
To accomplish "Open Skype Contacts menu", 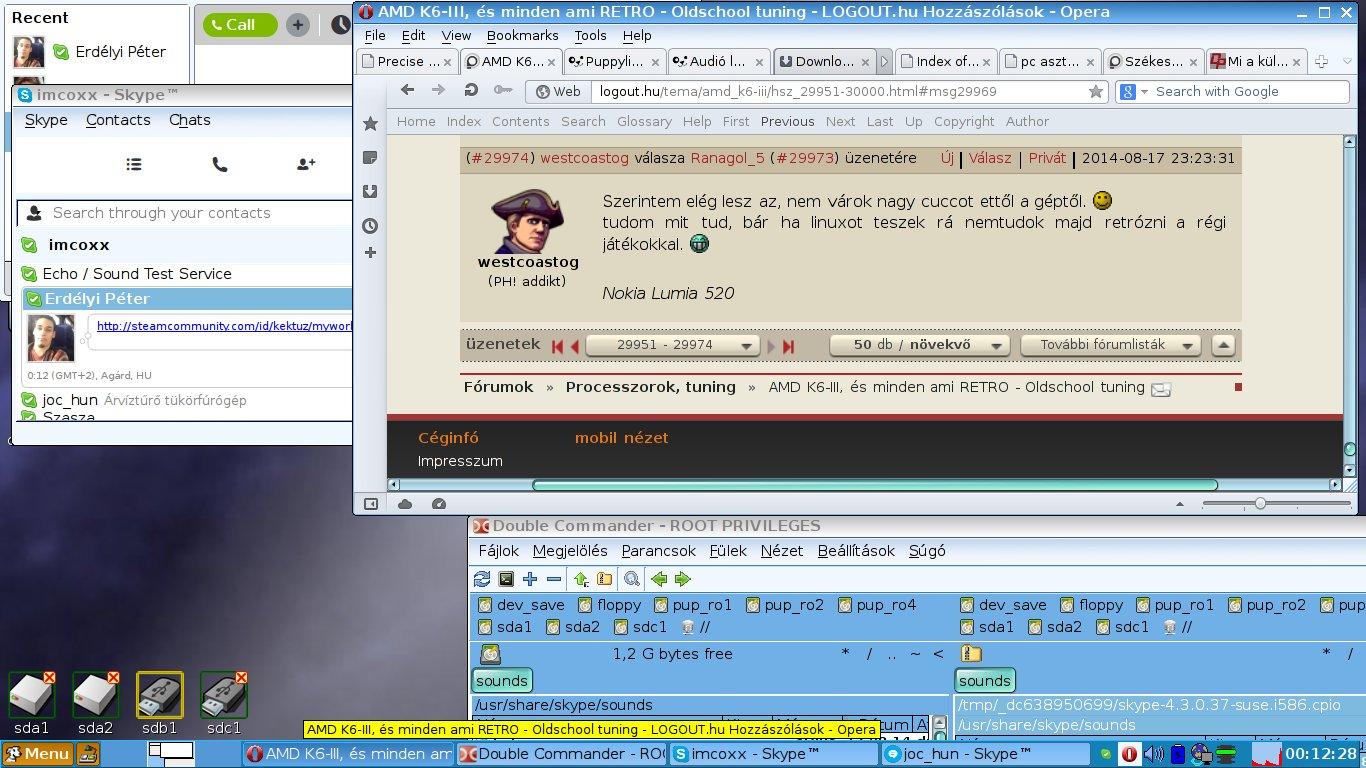I will [x=118, y=120].
